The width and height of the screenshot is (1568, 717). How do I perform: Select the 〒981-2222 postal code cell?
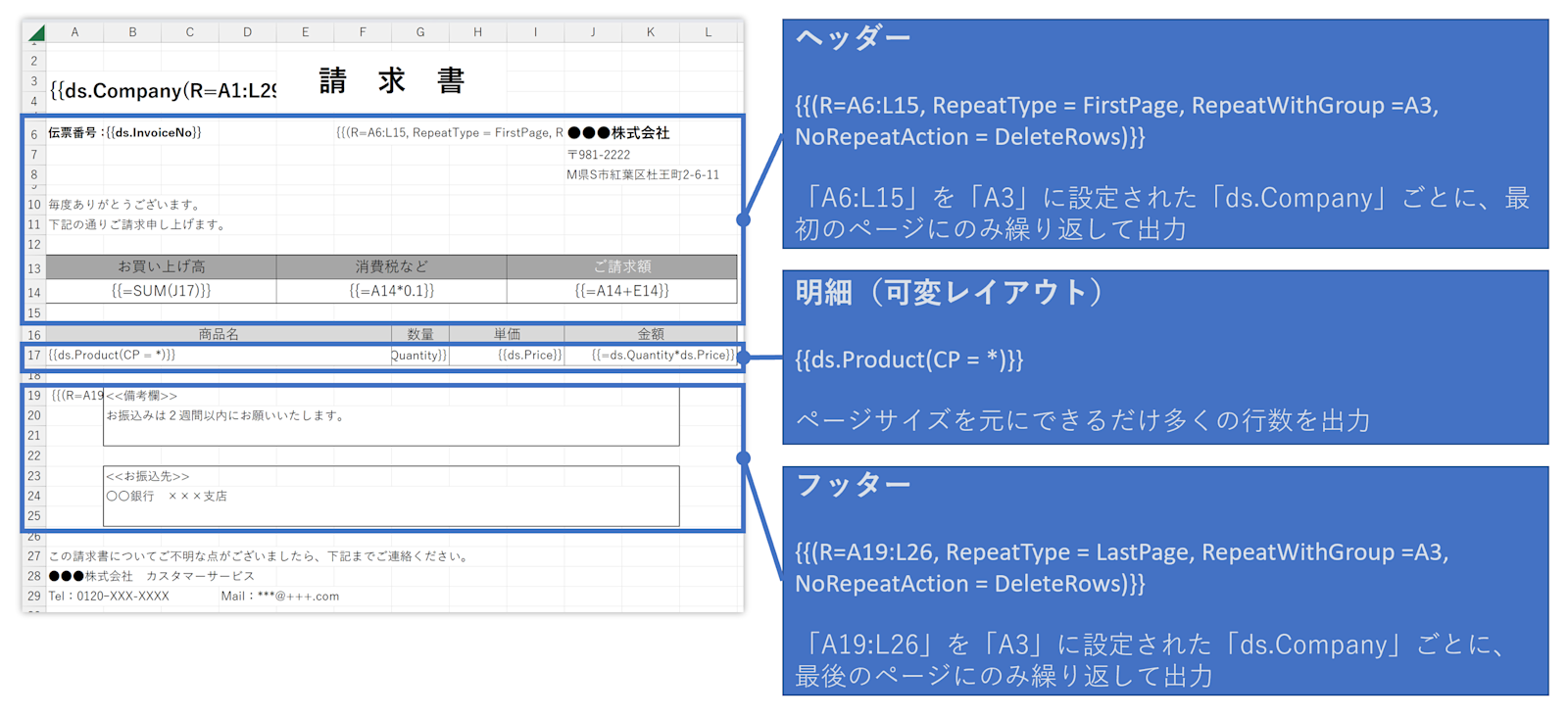point(599,155)
